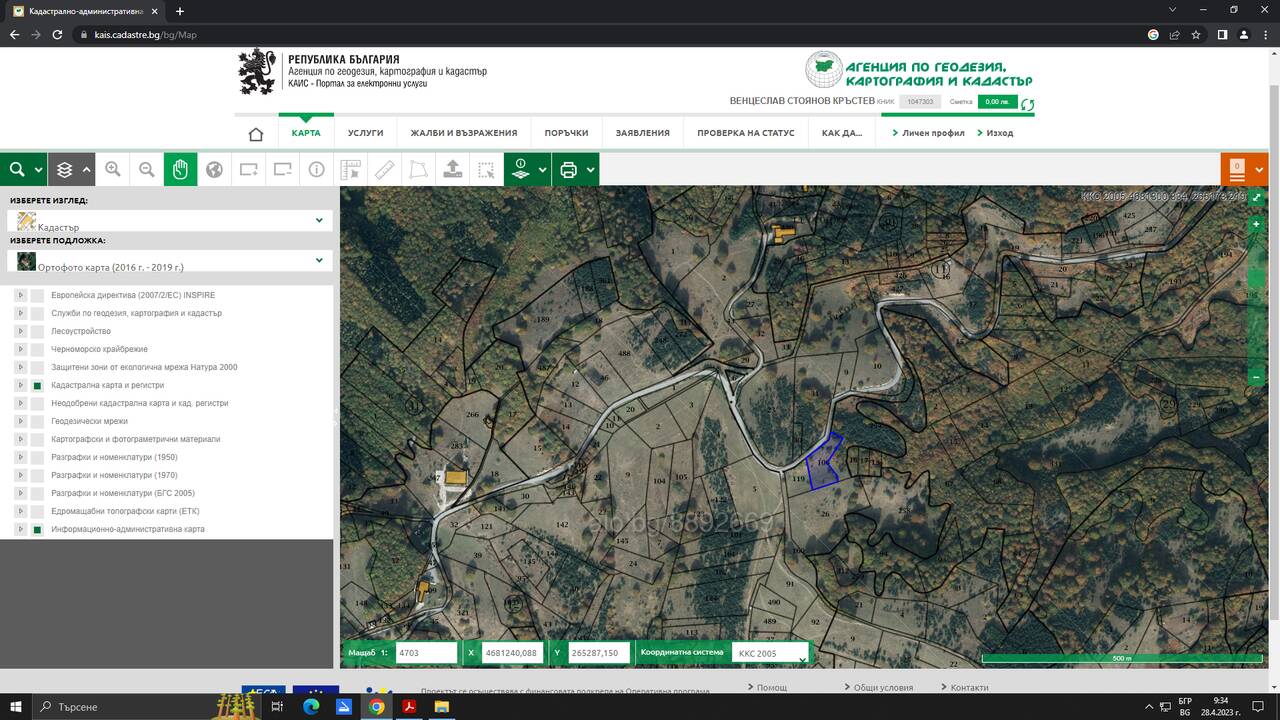The width and height of the screenshot is (1280, 720).
Task: Select the zoom in magnifier tool
Action: (113, 170)
